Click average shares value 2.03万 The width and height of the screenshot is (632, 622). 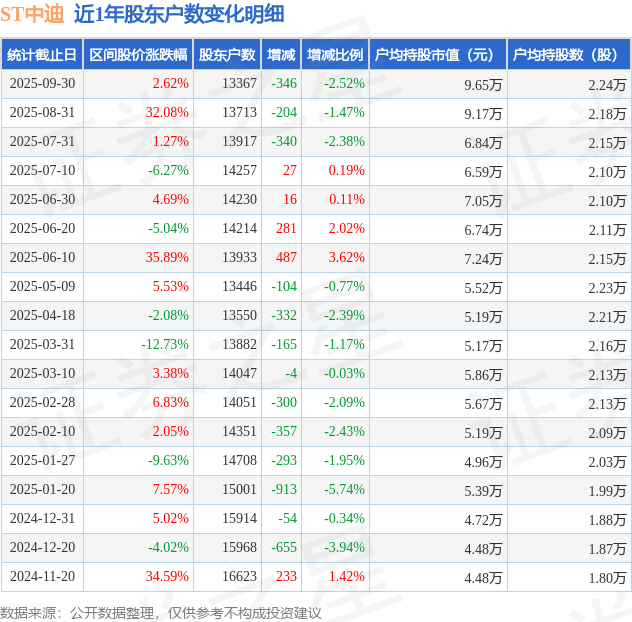[x=607, y=462]
